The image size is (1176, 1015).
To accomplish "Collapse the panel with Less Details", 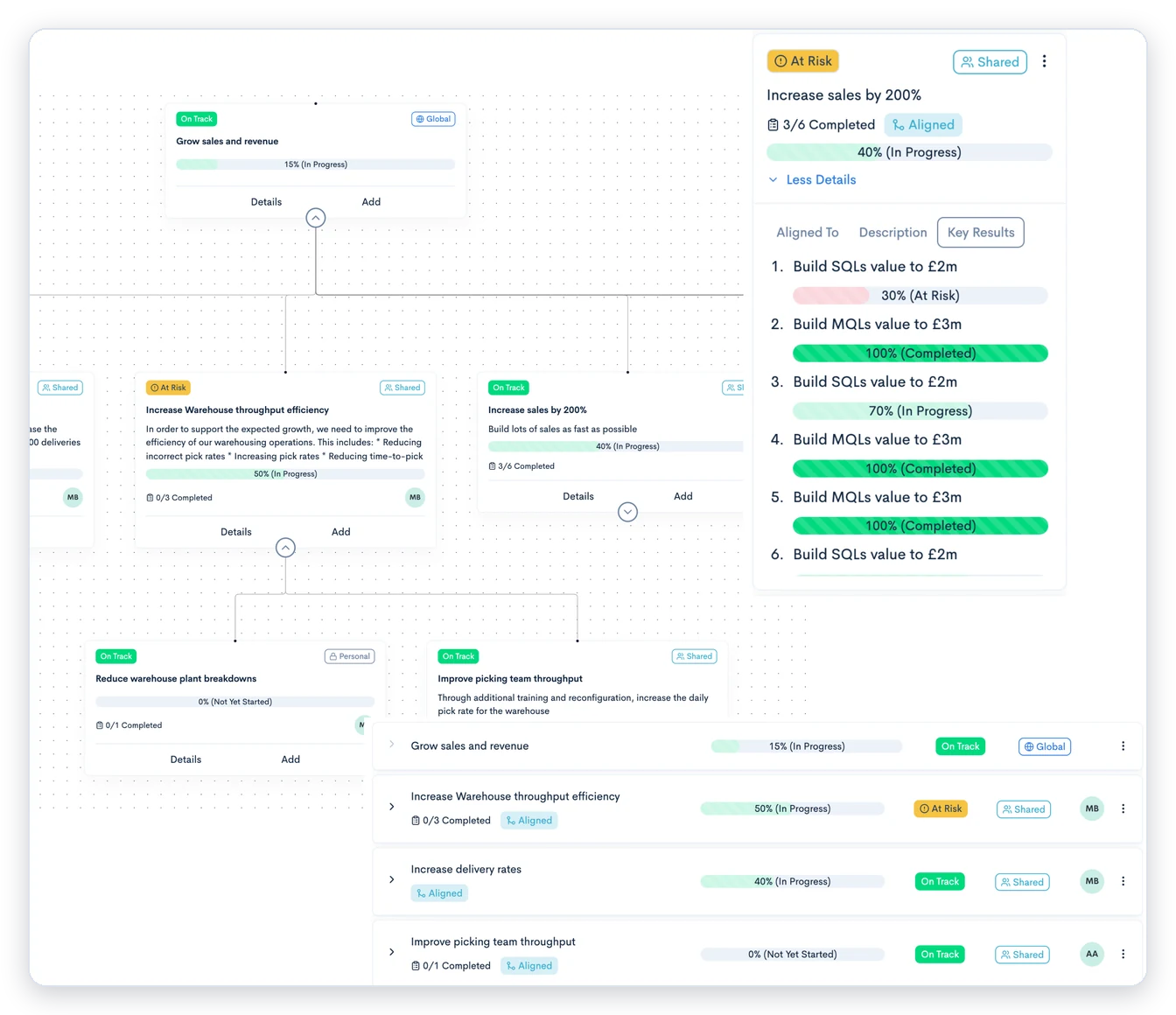I will coord(812,180).
